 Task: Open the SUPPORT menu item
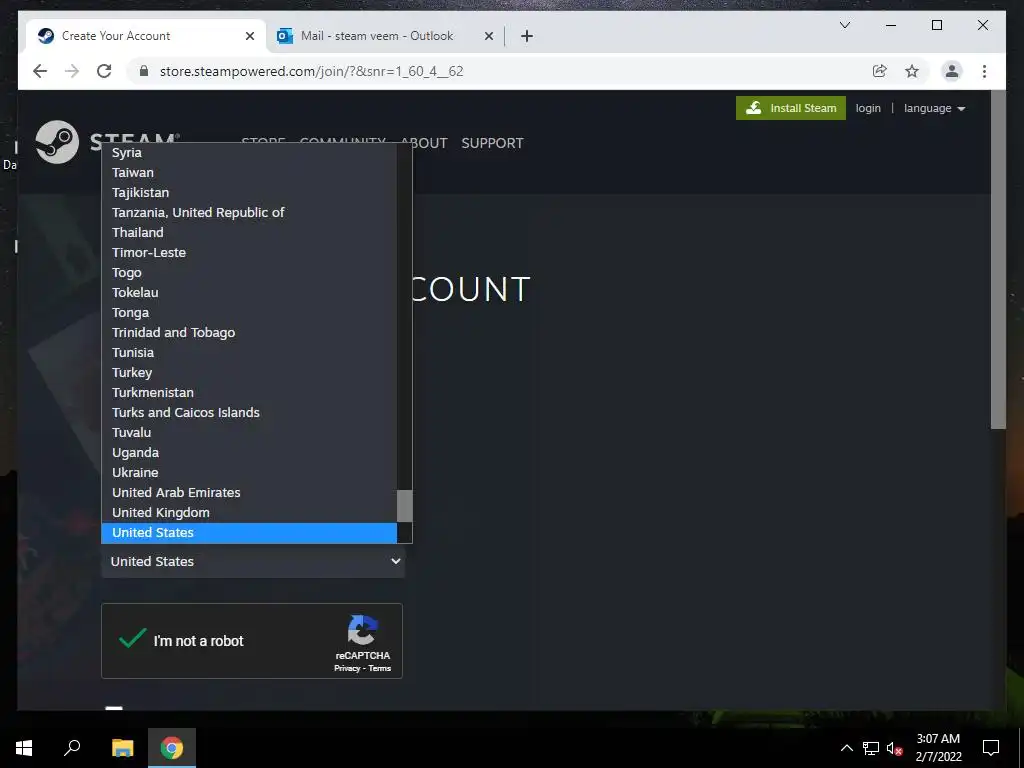tap(492, 143)
